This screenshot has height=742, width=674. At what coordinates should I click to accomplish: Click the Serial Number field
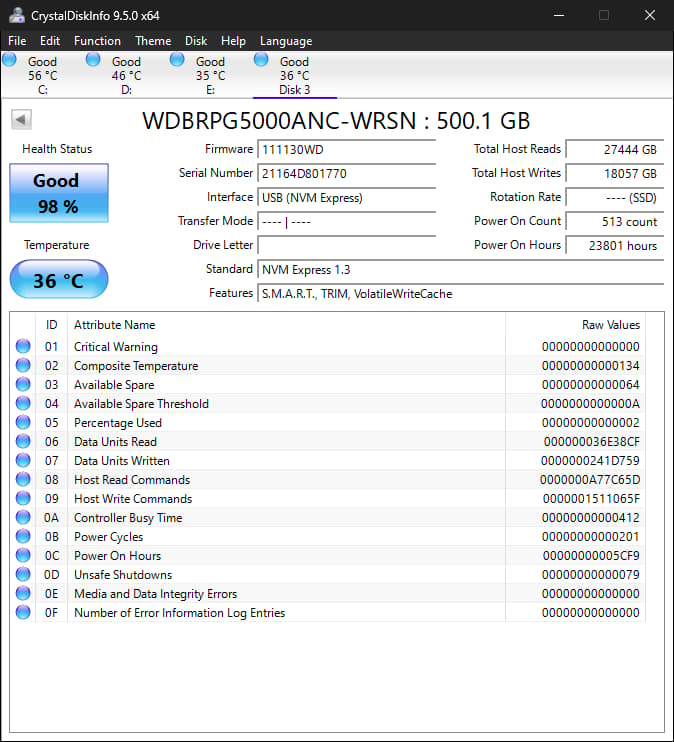(x=346, y=174)
